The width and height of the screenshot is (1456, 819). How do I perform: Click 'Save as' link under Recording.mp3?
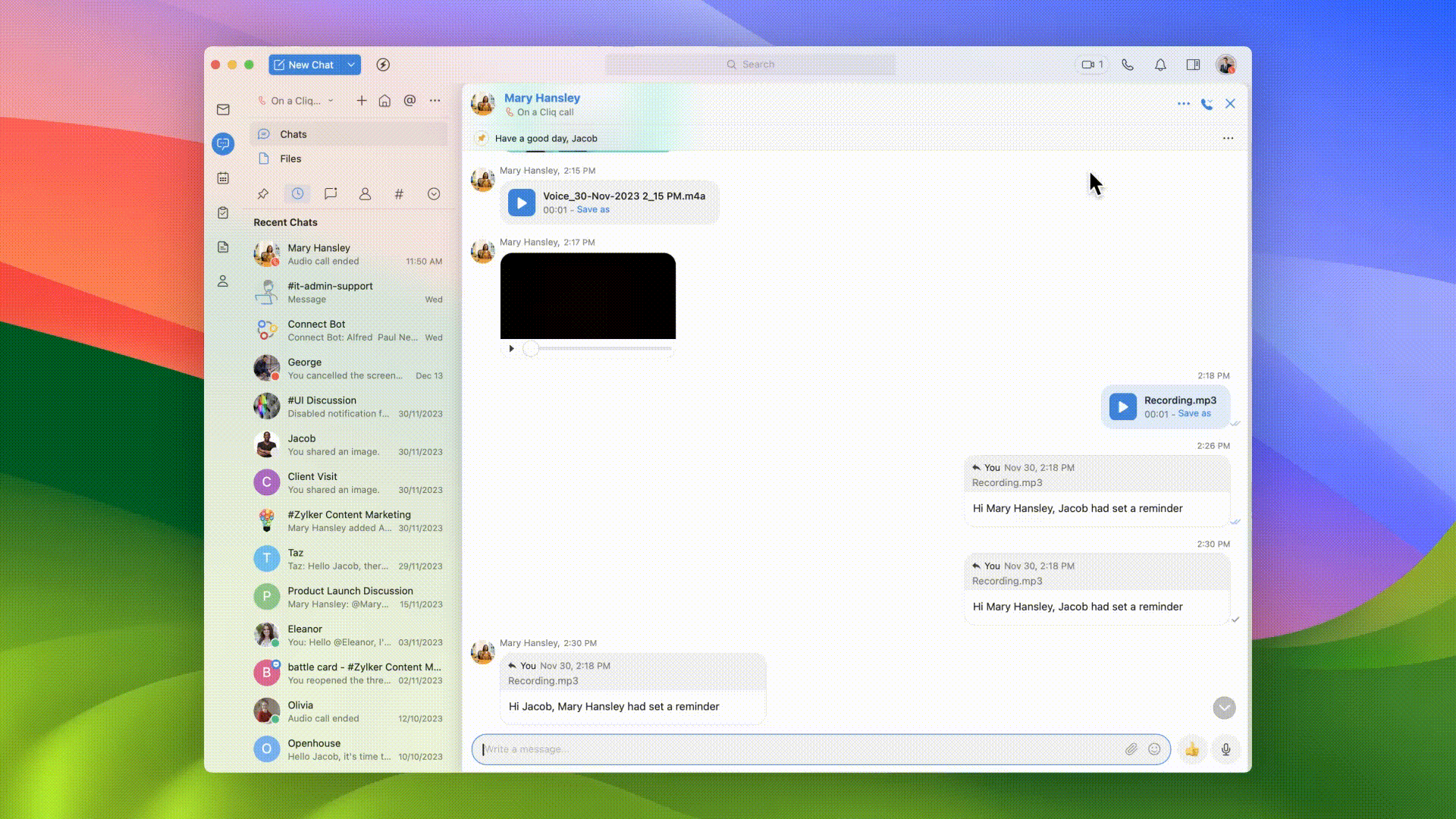1194,414
